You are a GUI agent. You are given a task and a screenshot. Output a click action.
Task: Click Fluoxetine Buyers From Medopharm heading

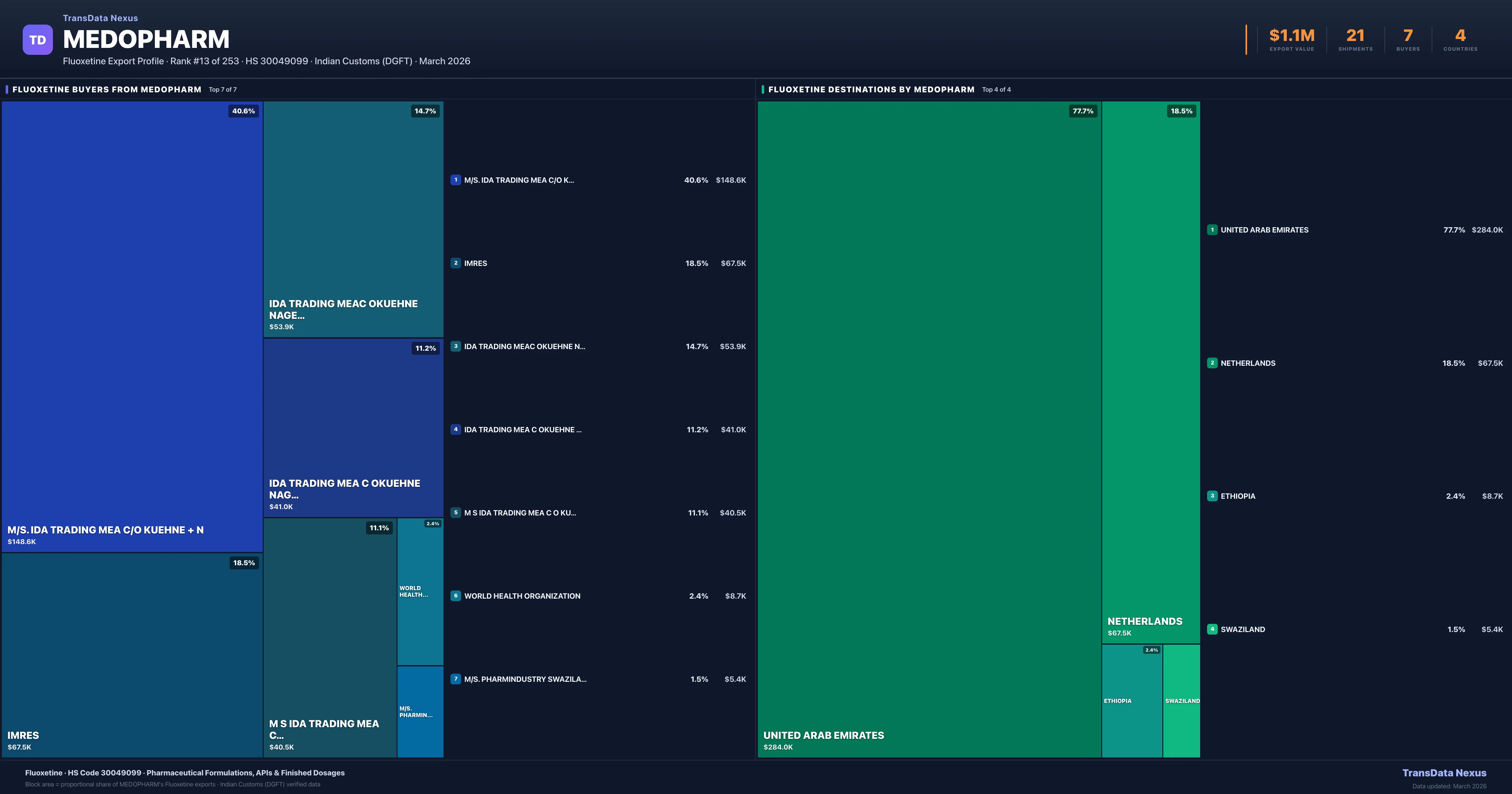[107, 89]
